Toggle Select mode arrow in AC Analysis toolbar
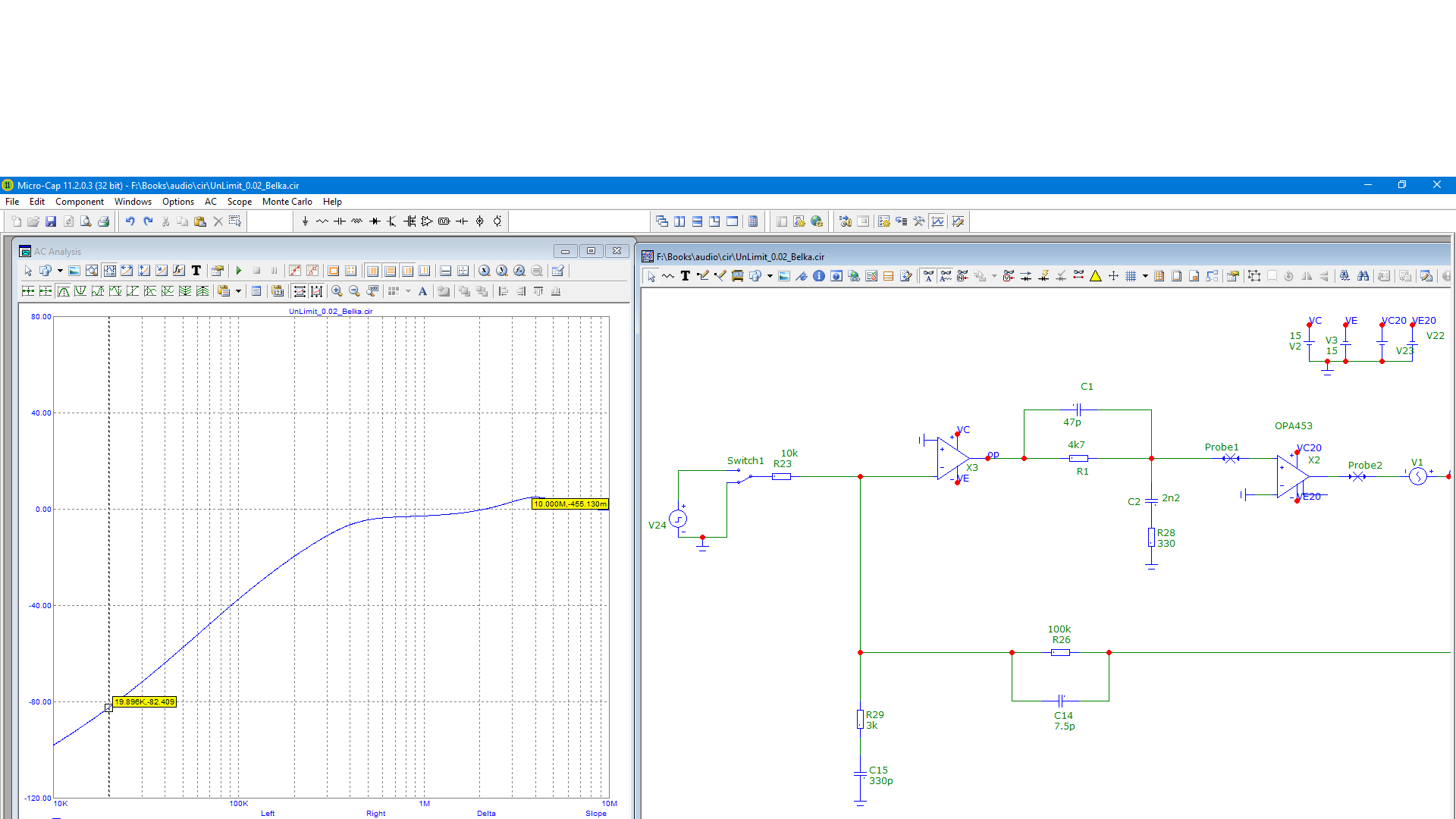Image resolution: width=1456 pixels, height=819 pixels. [x=28, y=271]
